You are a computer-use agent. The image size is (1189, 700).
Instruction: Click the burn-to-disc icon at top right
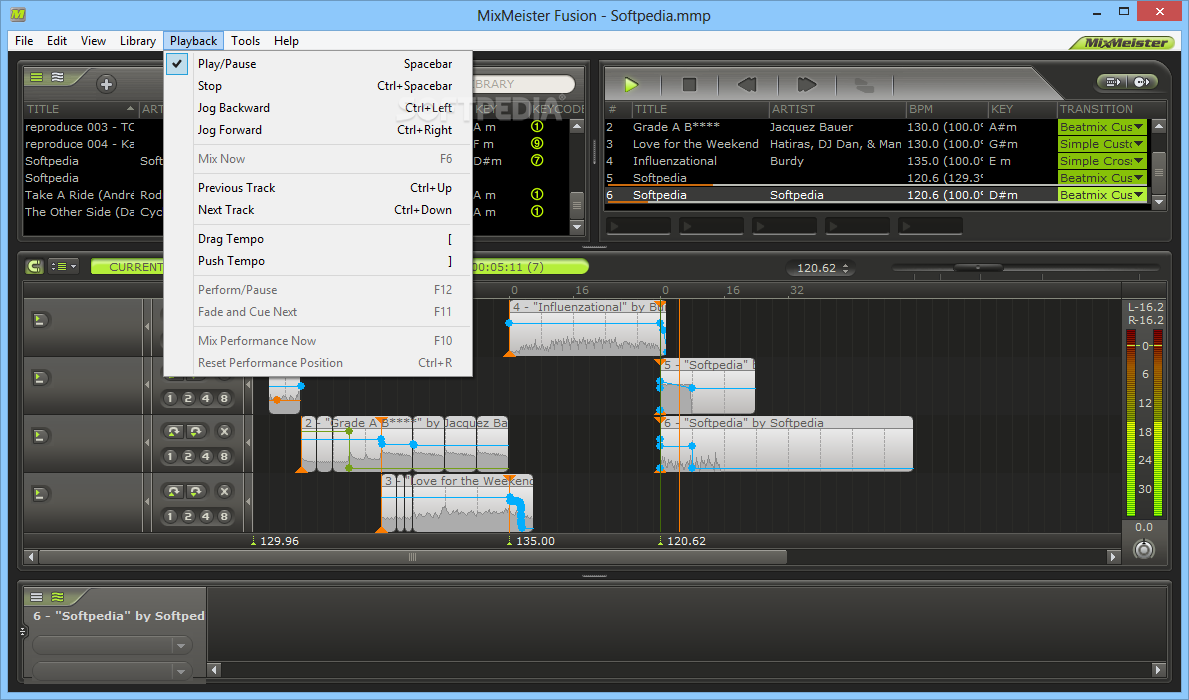(x=1142, y=82)
